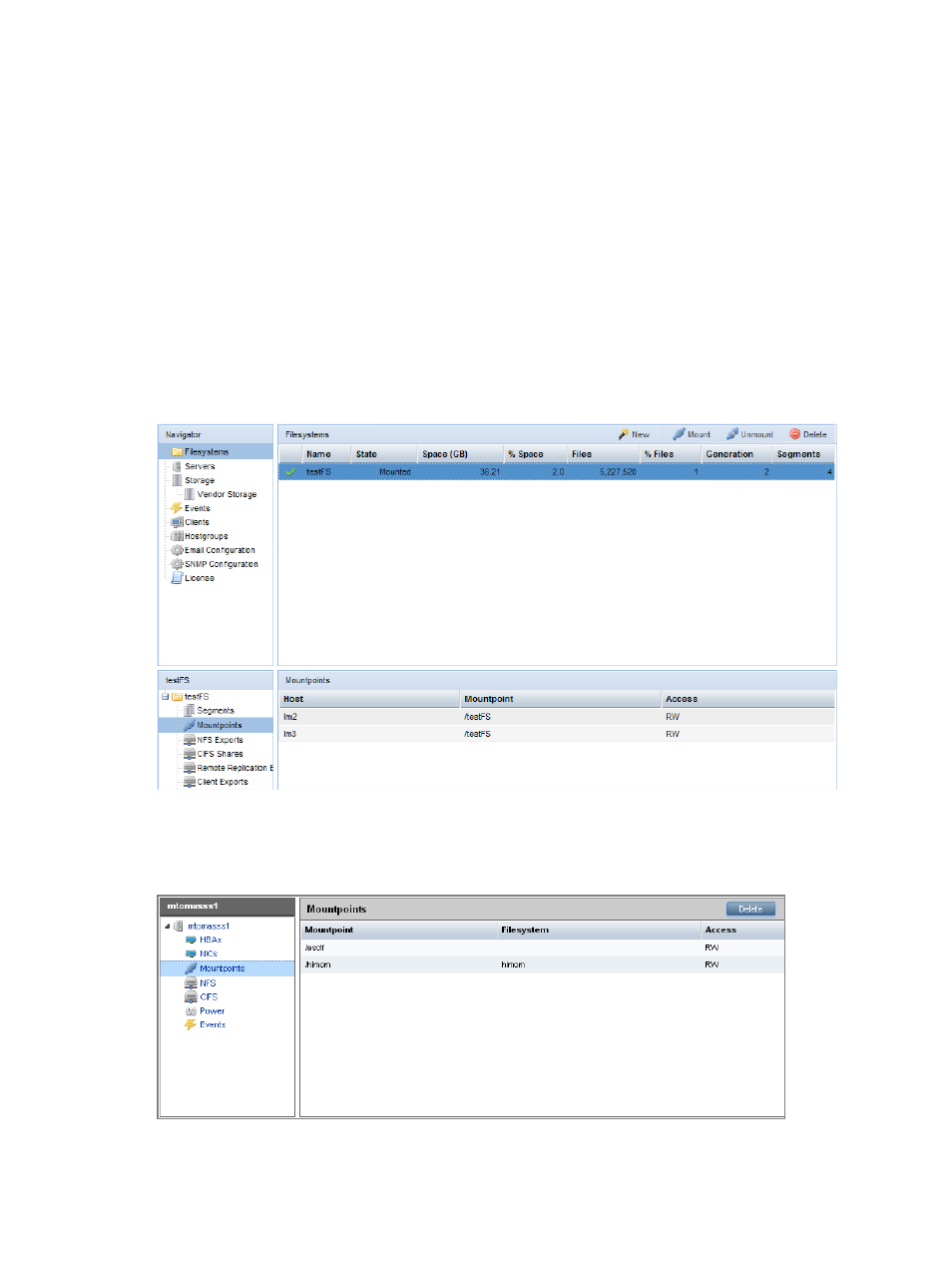Screen dimensions: 952x1268
Task: Click the 'Vendor Storage' label in Navigator
Action: pos(227,494)
